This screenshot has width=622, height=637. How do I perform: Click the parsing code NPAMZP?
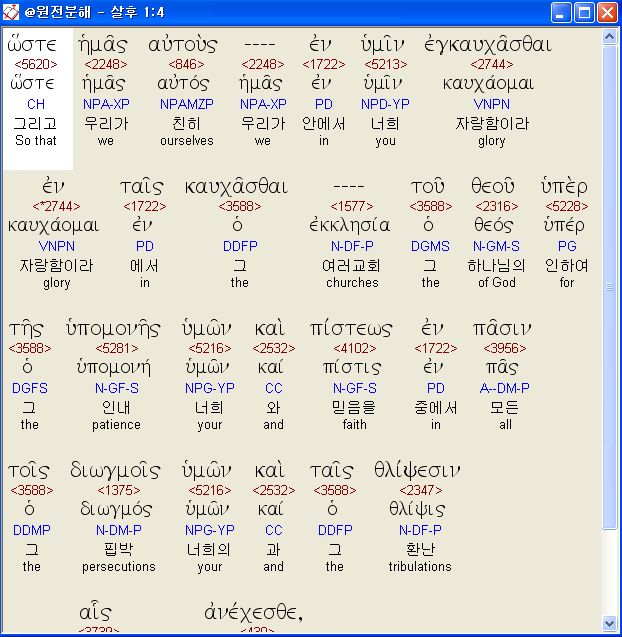pyautogui.click(x=186, y=104)
